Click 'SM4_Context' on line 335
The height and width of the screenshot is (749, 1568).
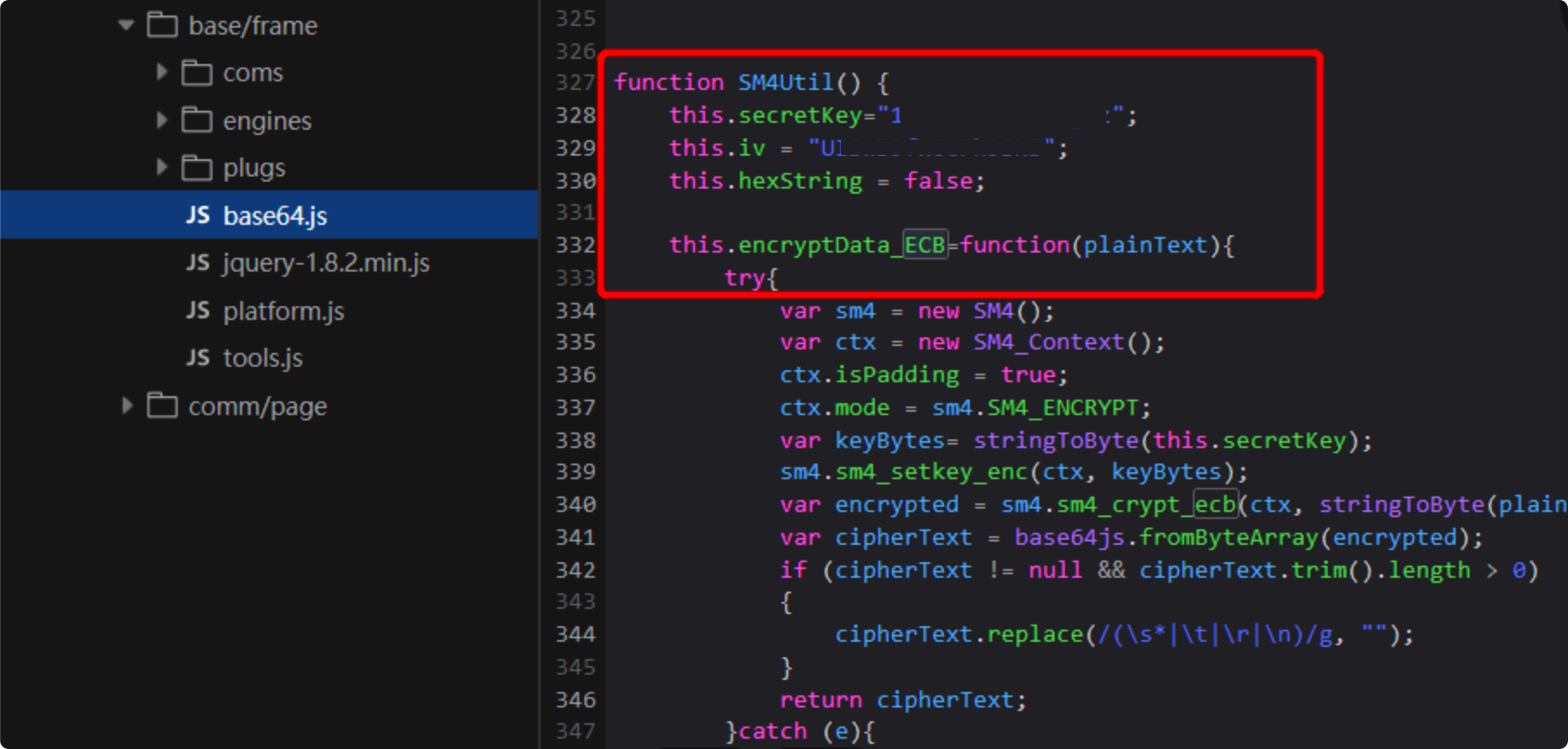pyautogui.click(x=1049, y=342)
